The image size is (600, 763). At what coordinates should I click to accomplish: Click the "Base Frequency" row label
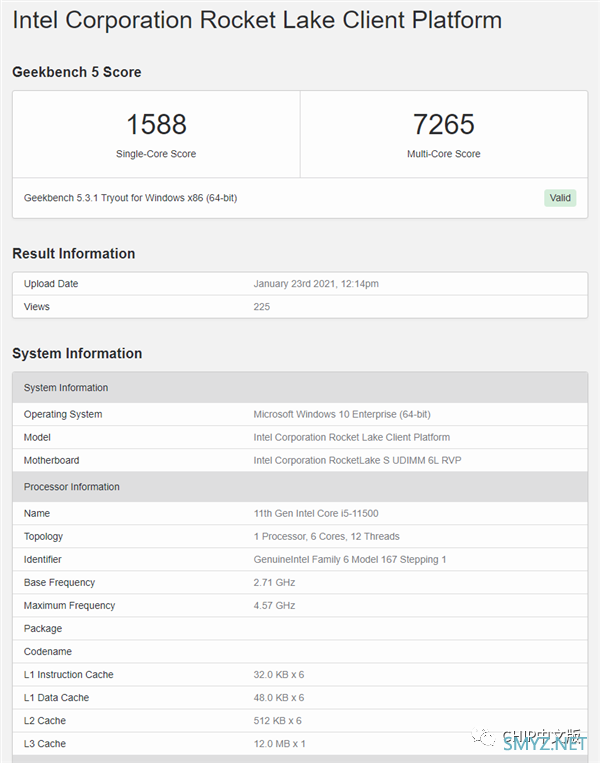coord(59,582)
